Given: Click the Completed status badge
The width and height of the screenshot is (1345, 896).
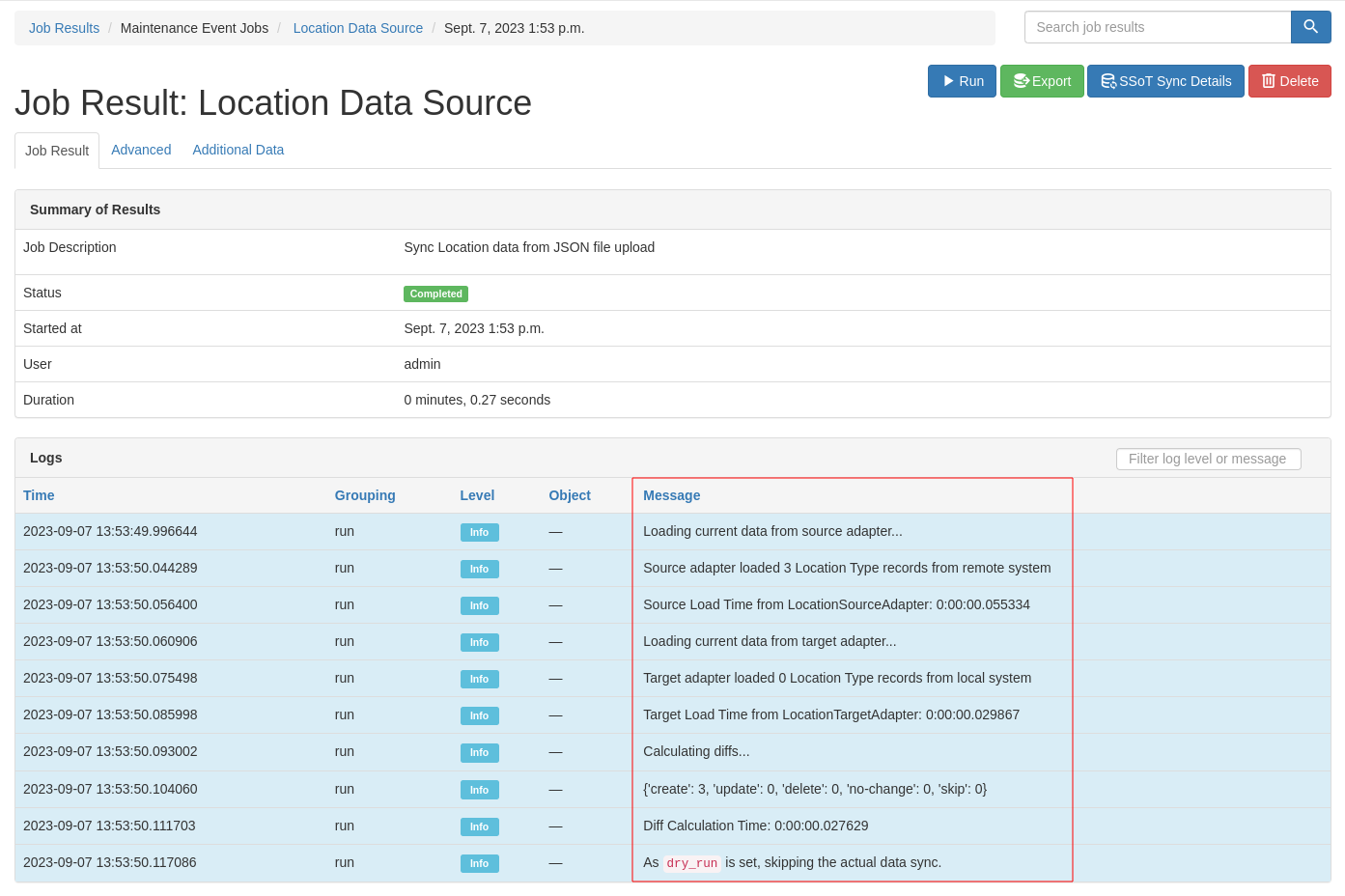Looking at the screenshot, I should (x=435, y=293).
